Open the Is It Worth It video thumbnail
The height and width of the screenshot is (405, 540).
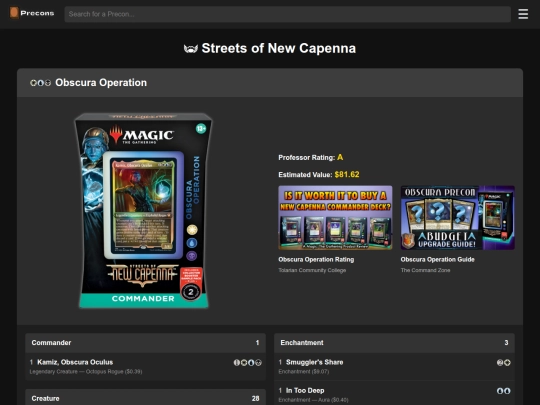(x=335, y=218)
